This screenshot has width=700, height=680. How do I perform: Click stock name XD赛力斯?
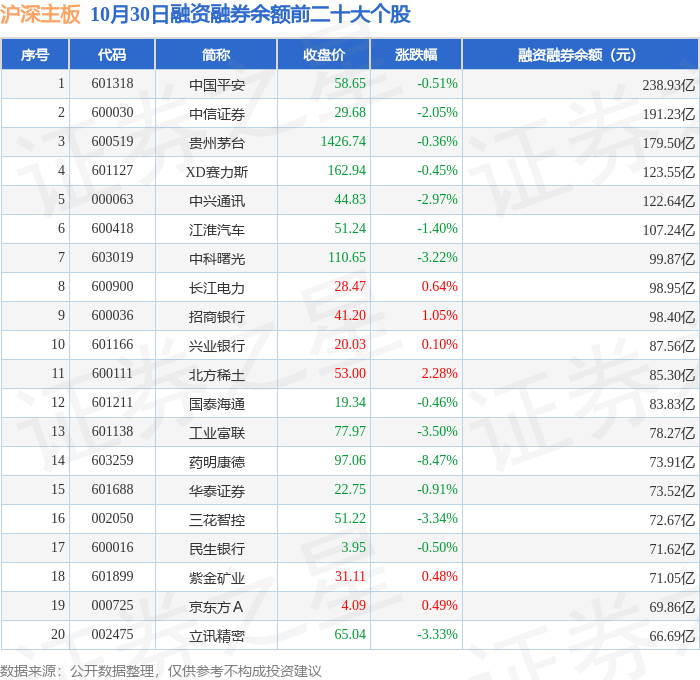click(217, 172)
